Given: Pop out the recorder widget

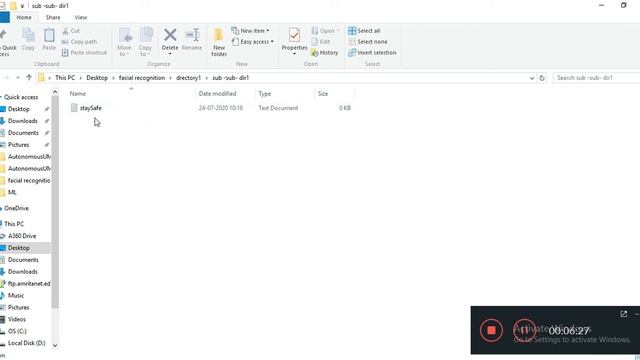Looking at the screenshot, I should [x=624, y=314].
